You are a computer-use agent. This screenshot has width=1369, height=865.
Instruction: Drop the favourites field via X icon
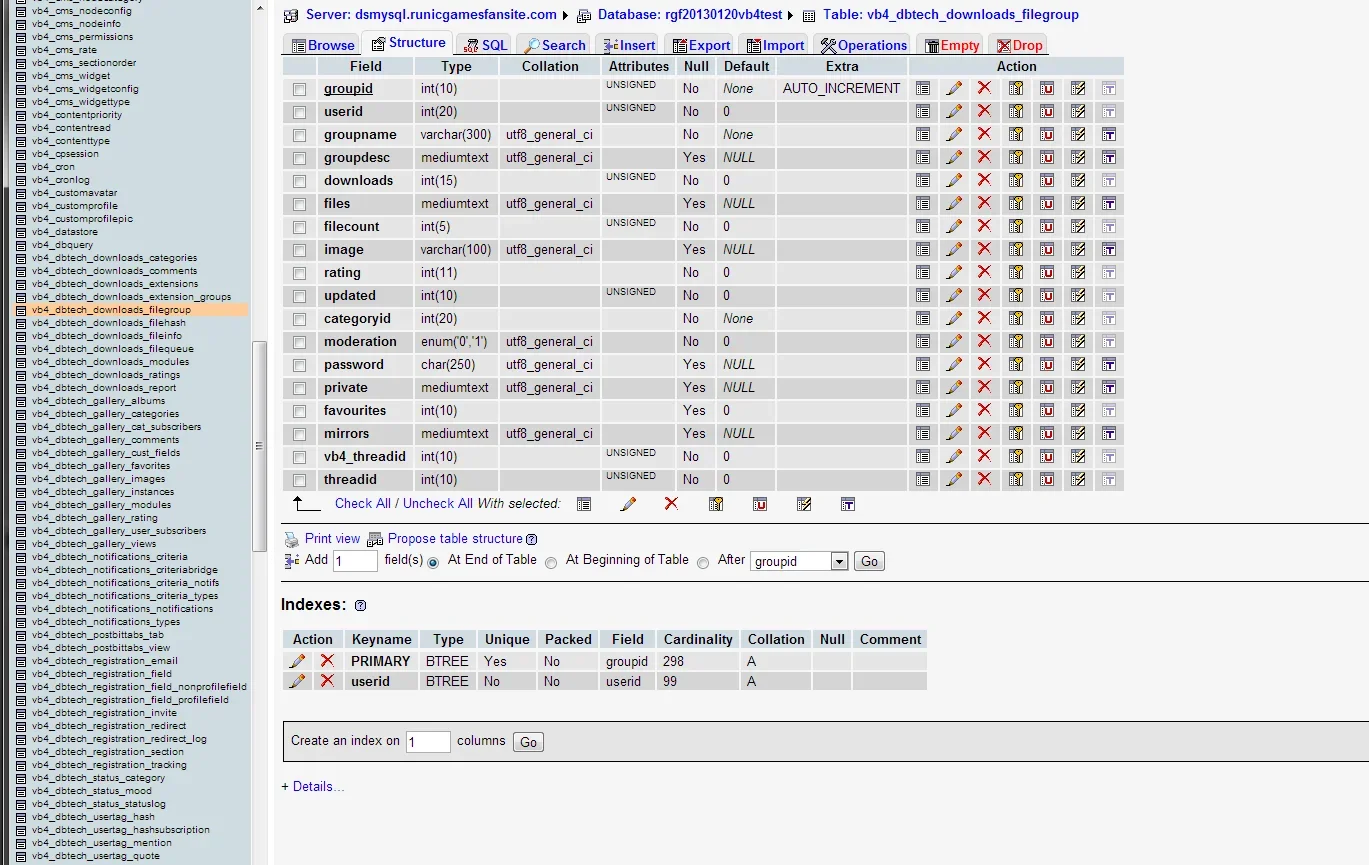click(x=984, y=410)
